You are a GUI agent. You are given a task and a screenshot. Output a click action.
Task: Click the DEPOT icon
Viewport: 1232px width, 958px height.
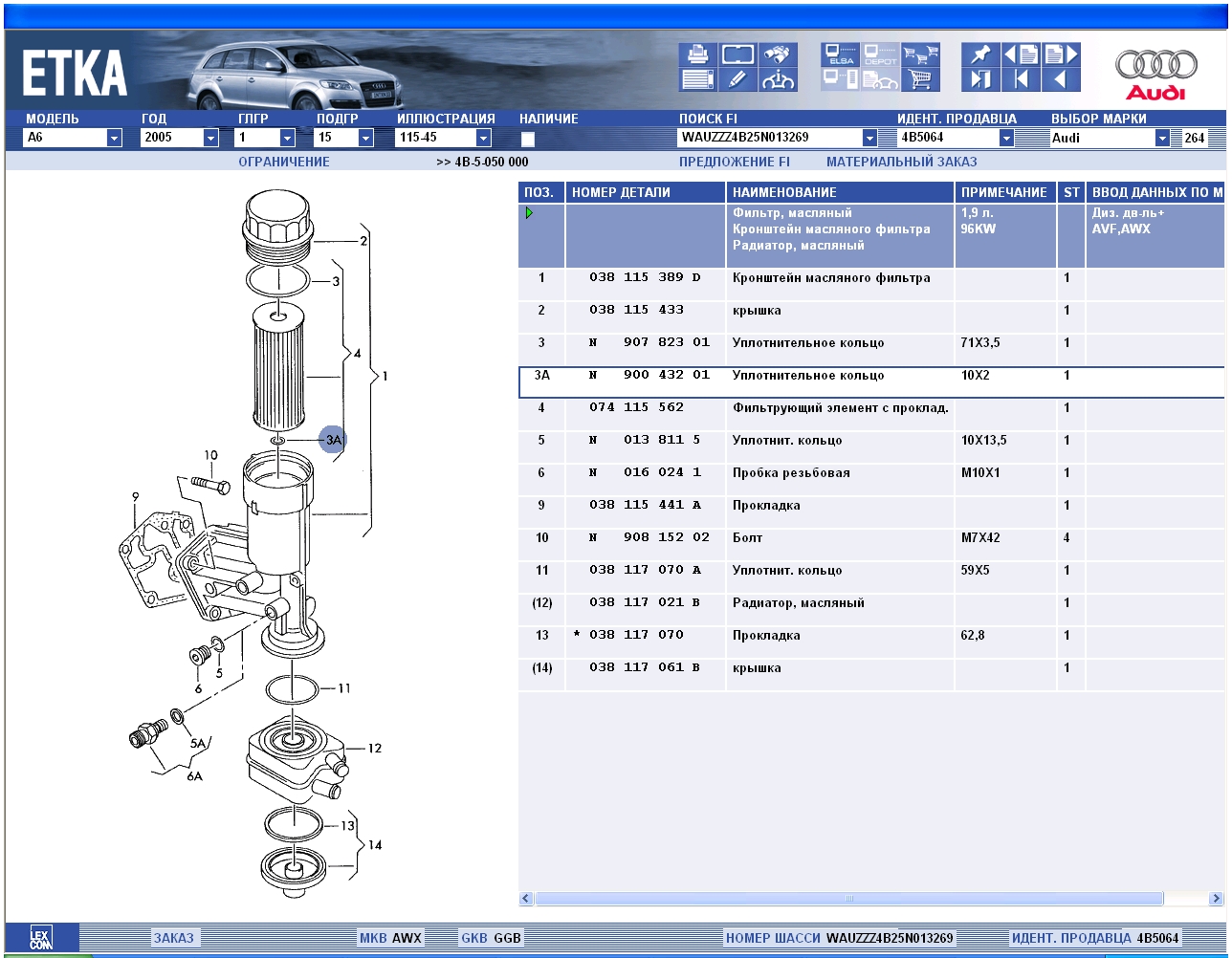click(x=881, y=54)
